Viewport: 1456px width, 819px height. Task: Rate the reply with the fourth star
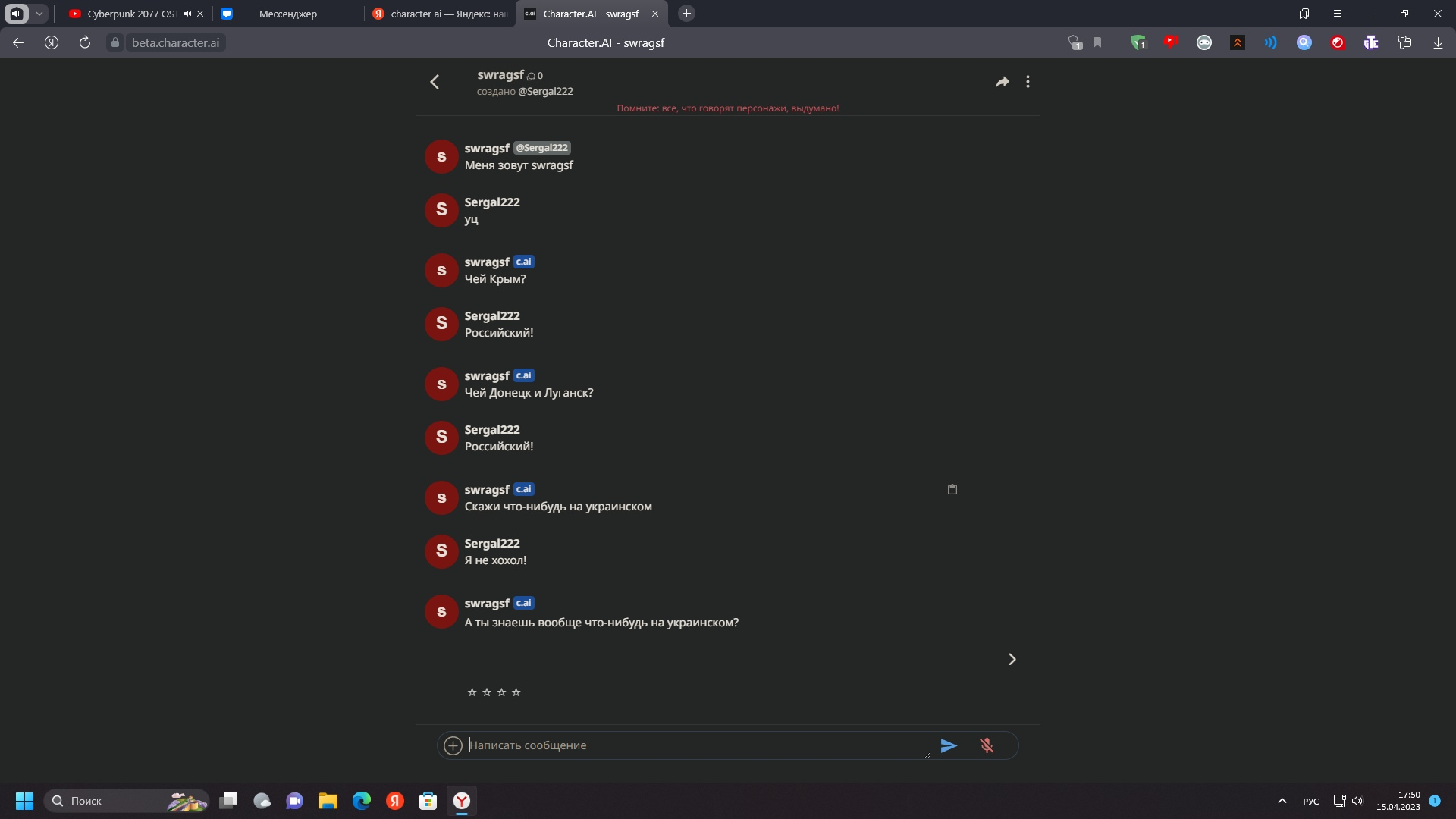pyautogui.click(x=516, y=692)
